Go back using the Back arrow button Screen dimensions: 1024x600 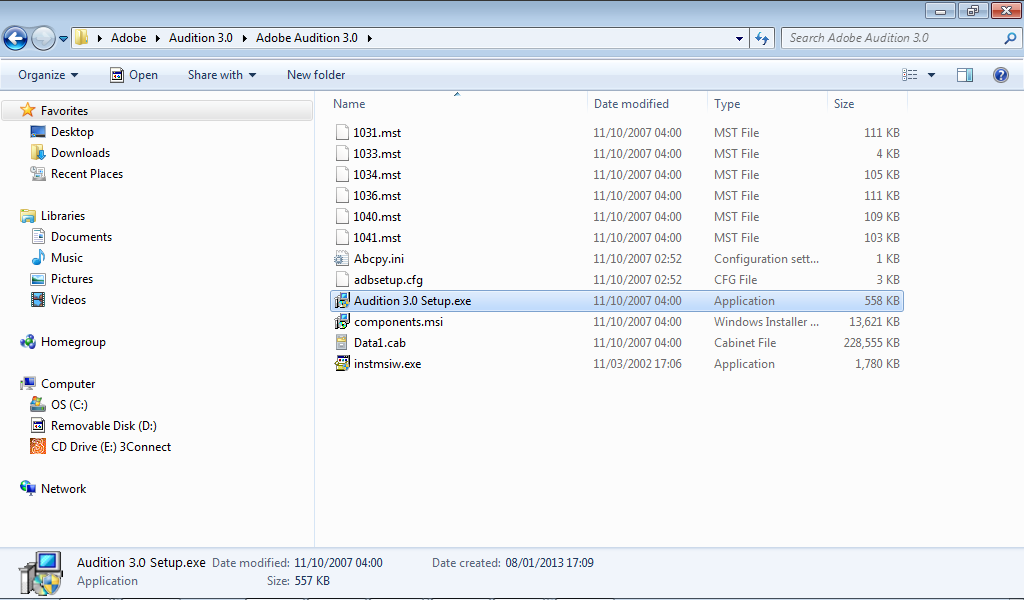click(16, 38)
